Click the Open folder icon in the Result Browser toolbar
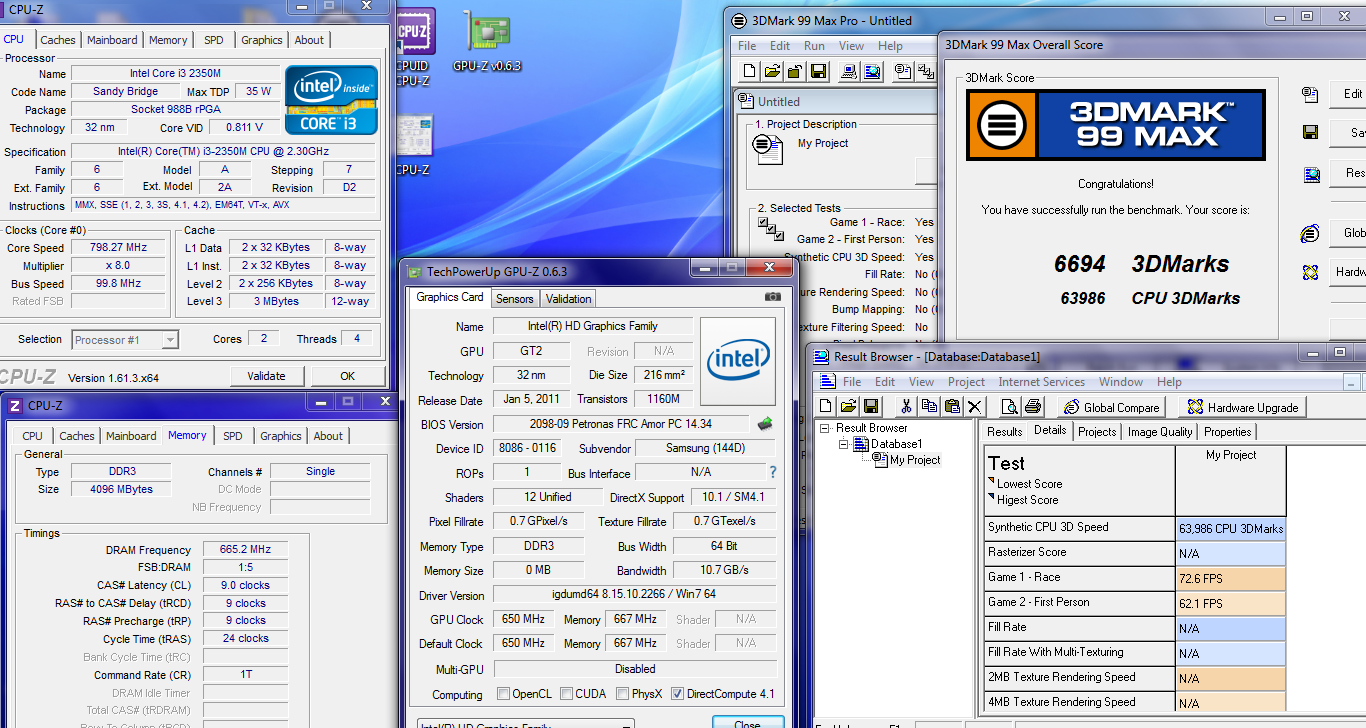Image resolution: width=1366 pixels, height=728 pixels. tap(849, 406)
